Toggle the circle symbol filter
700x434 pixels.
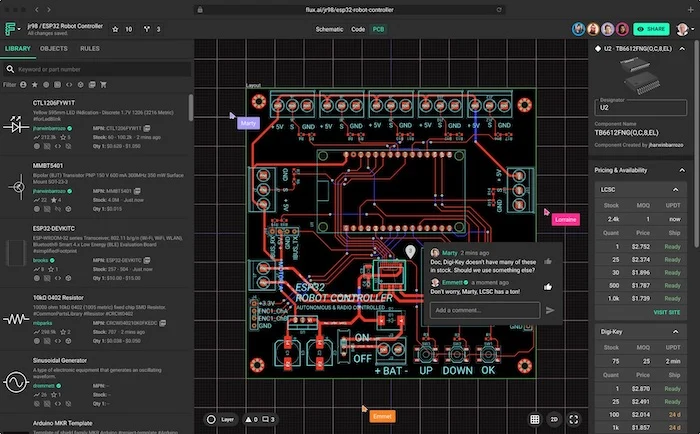pyautogui.click(x=46, y=84)
